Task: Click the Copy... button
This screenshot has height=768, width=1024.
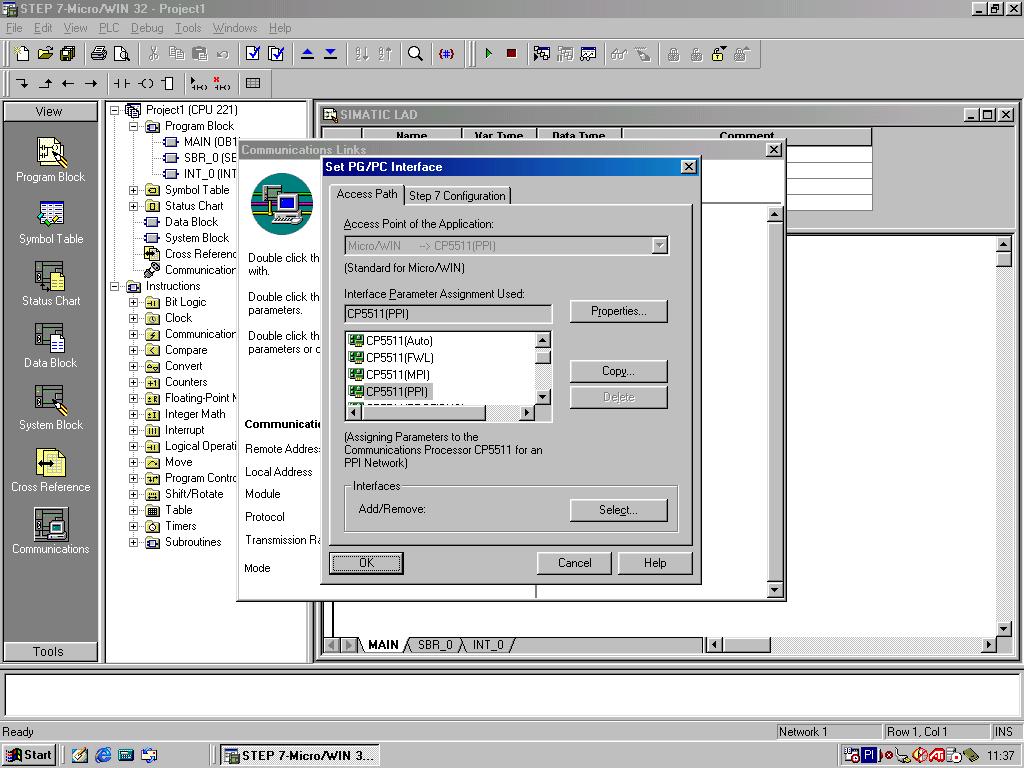Action: click(x=618, y=371)
